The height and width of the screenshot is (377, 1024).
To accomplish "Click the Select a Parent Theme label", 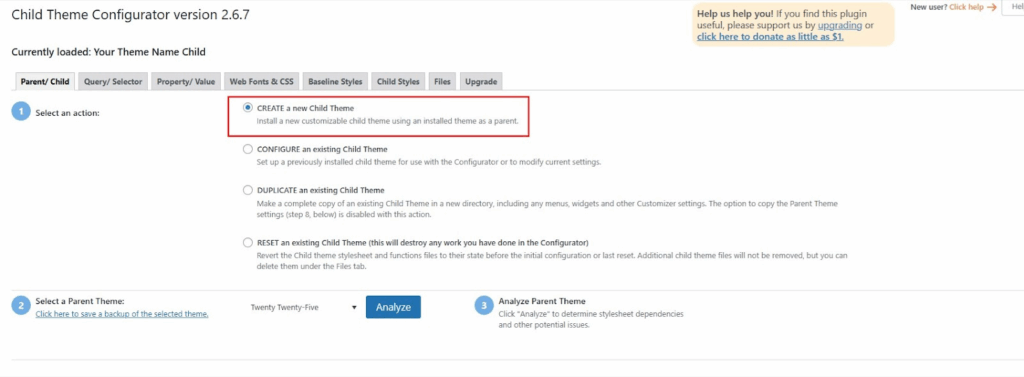I will click(x=80, y=302).
